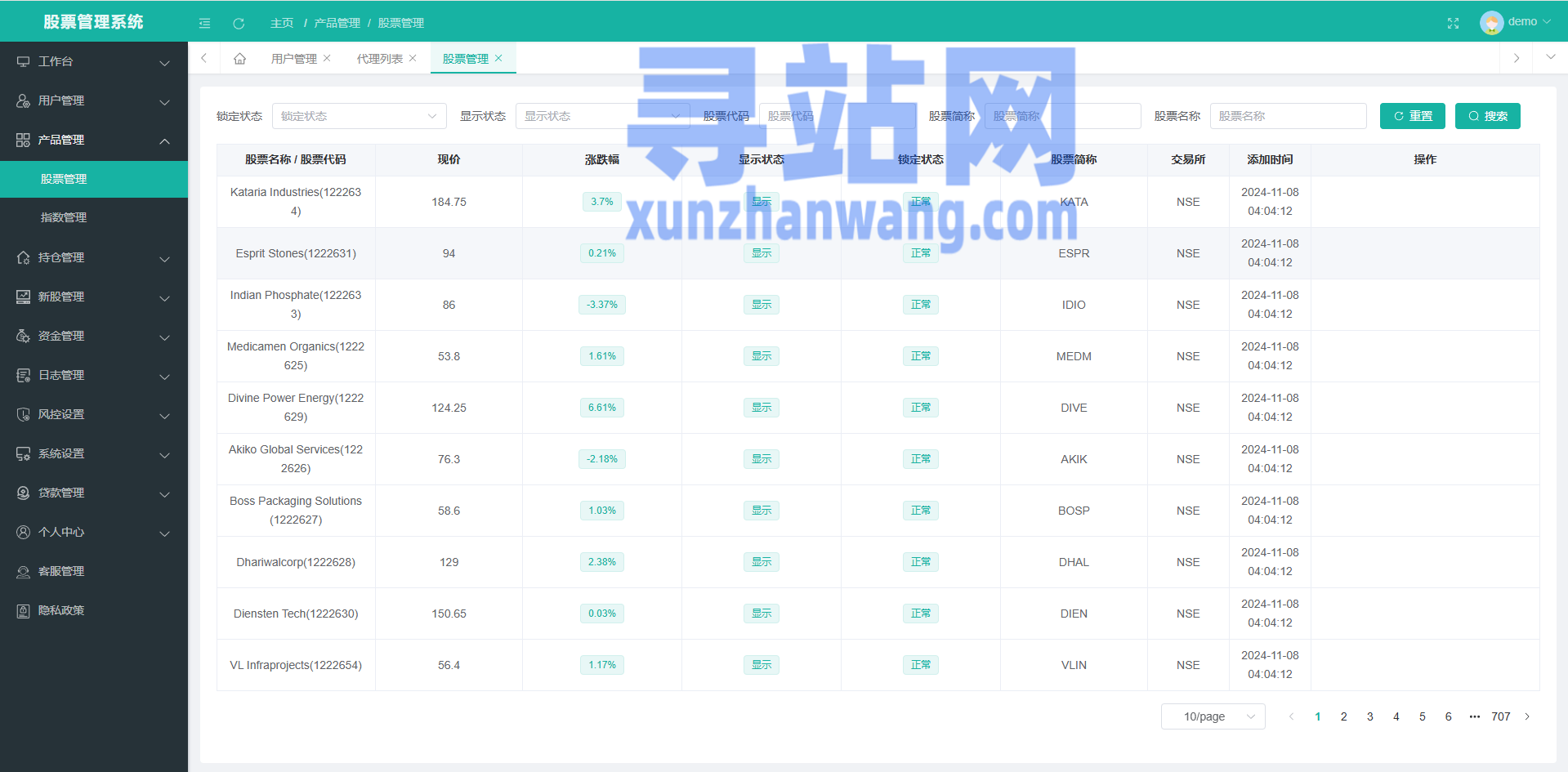The height and width of the screenshot is (772, 1568).
Task: Close the 用户管理 tab
Action: 327,58
